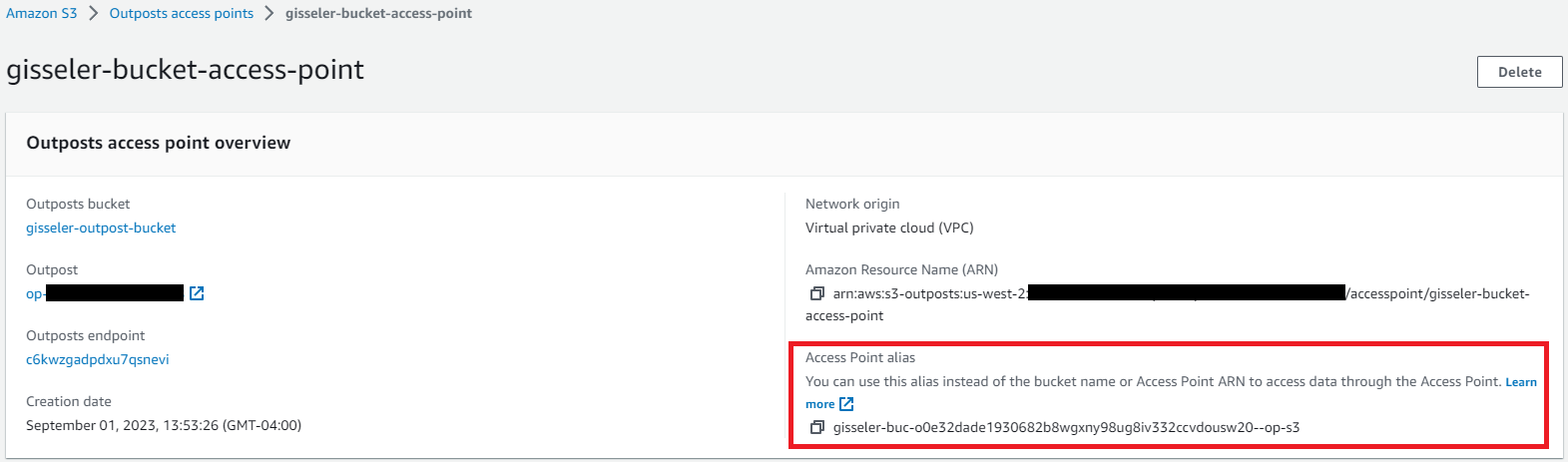Click the current gisseler-bucket-access-point breadcrumb
The image size is (1568, 462).
(x=378, y=13)
